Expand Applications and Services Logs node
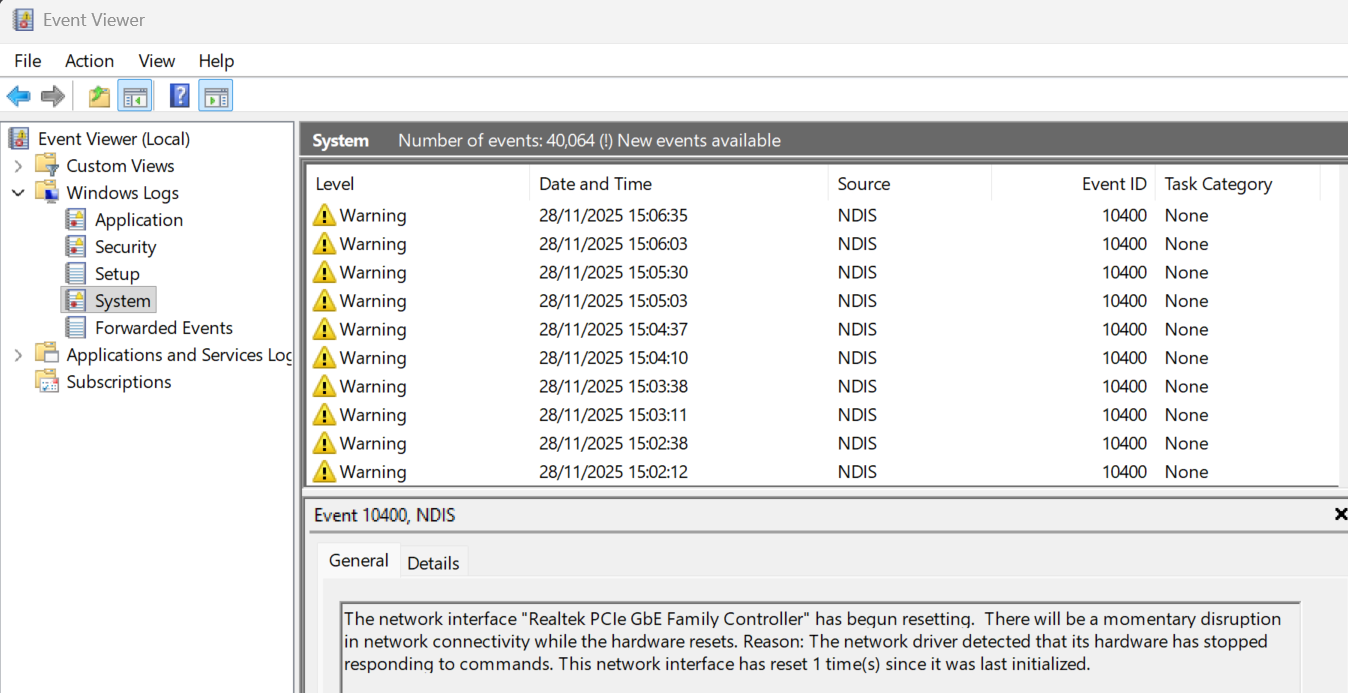 (18, 355)
